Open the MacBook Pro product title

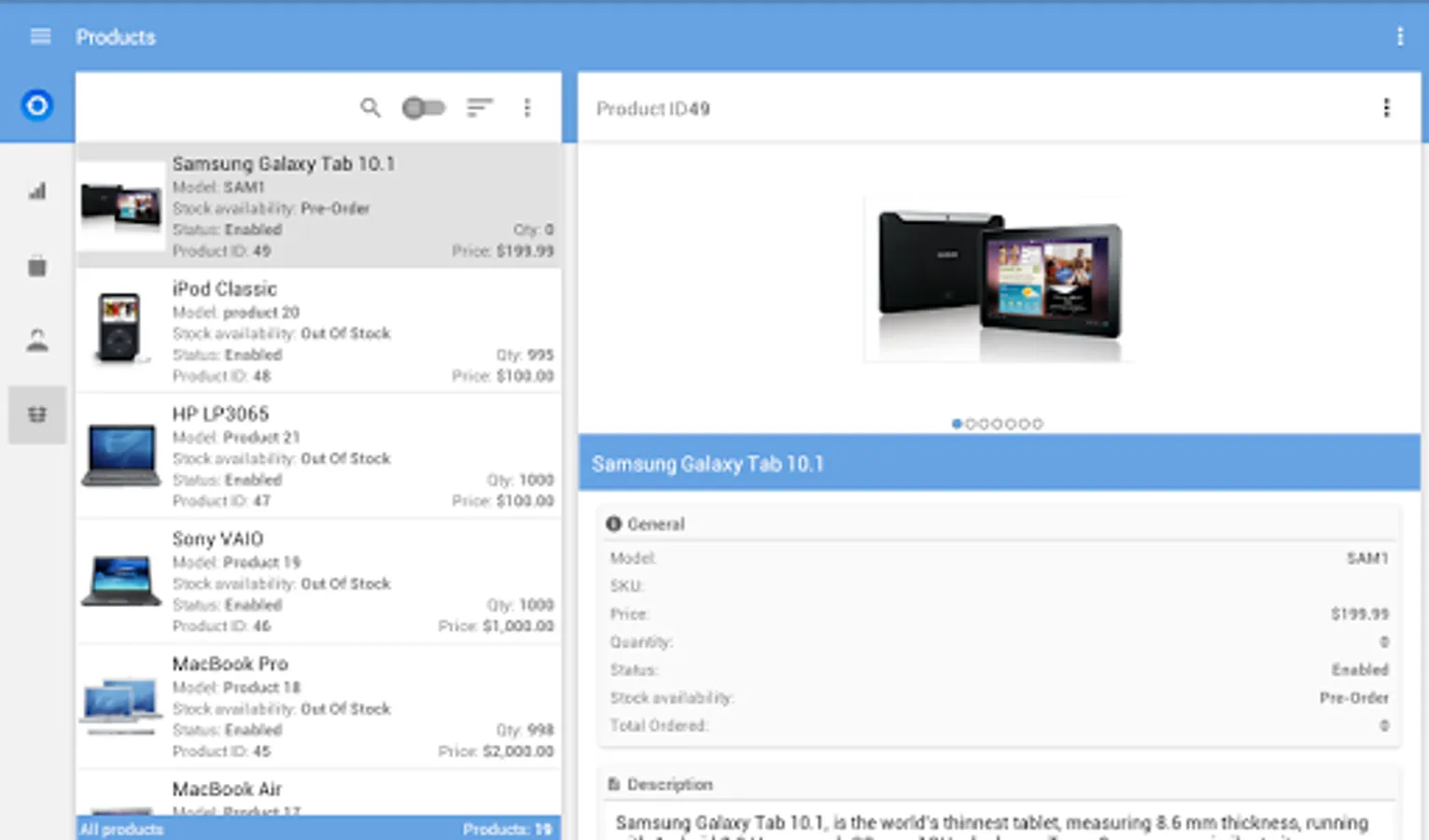click(x=231, y=664)
